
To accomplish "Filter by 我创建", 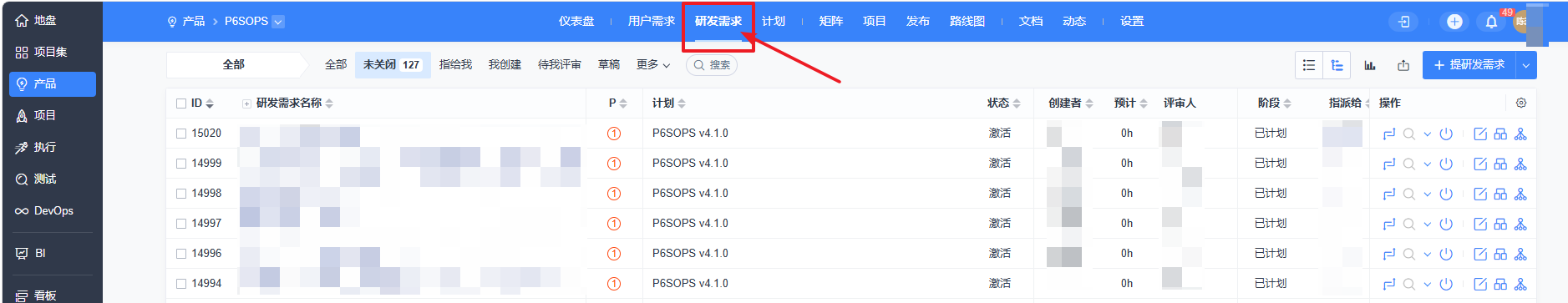I will 505,65.
